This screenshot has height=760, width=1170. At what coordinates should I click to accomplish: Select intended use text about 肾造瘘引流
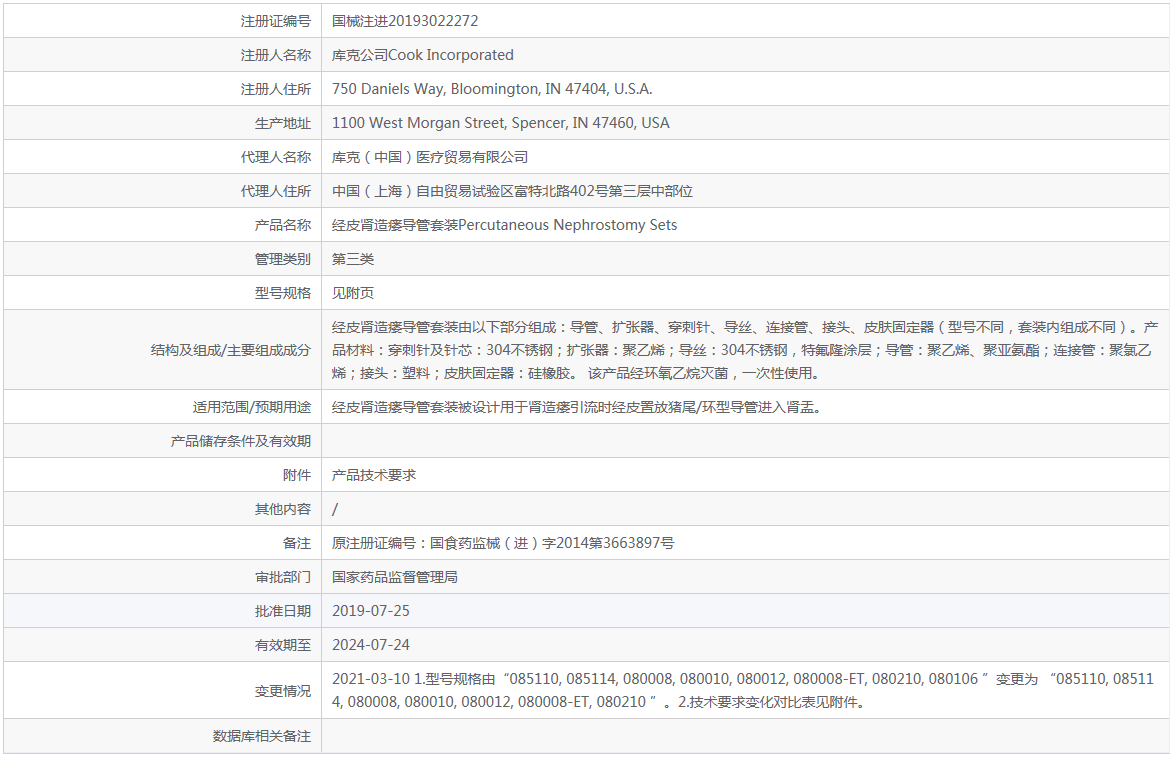[577, 407]
